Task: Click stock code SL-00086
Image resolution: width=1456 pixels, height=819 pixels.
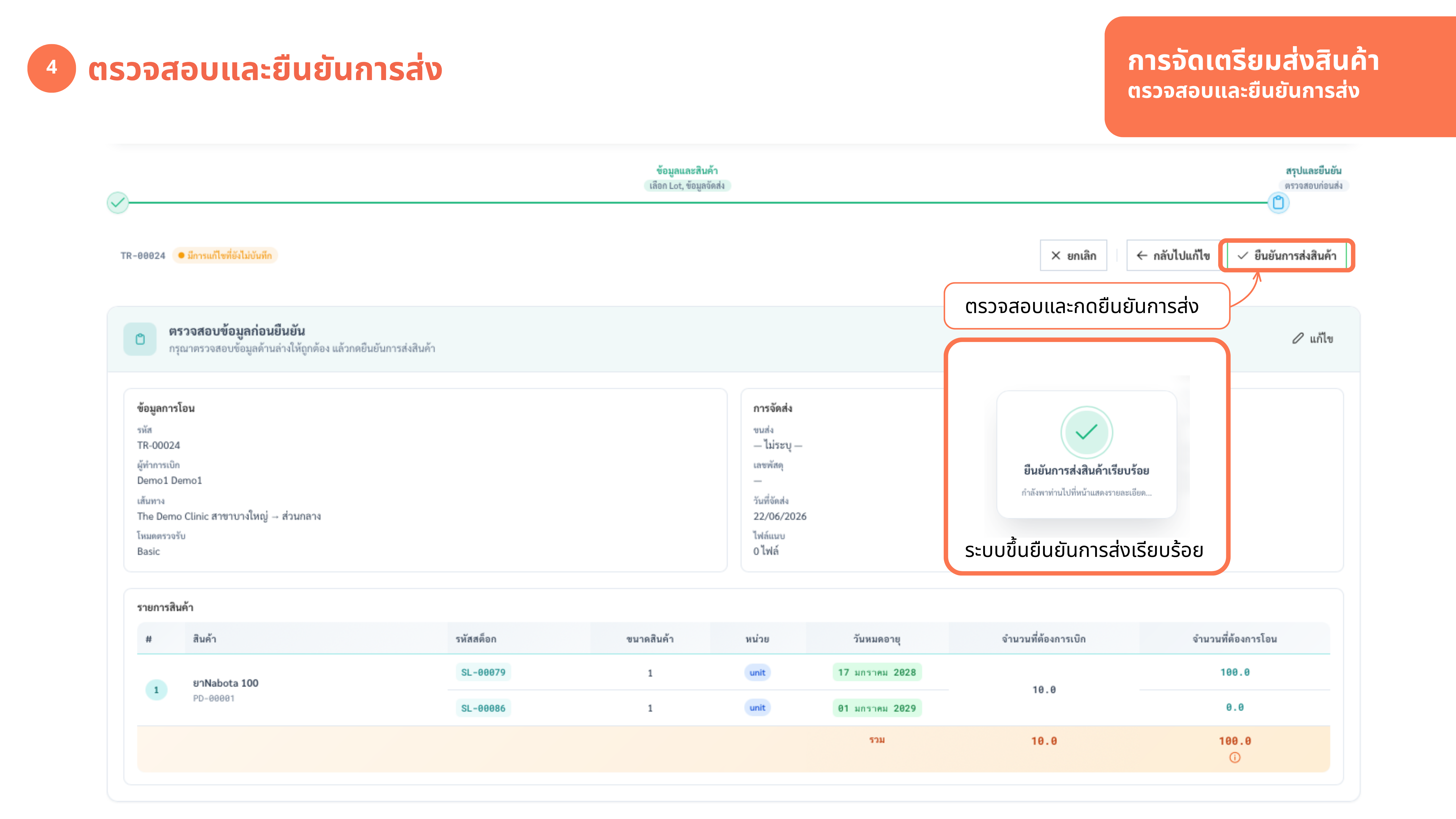Action: [483, 708]
